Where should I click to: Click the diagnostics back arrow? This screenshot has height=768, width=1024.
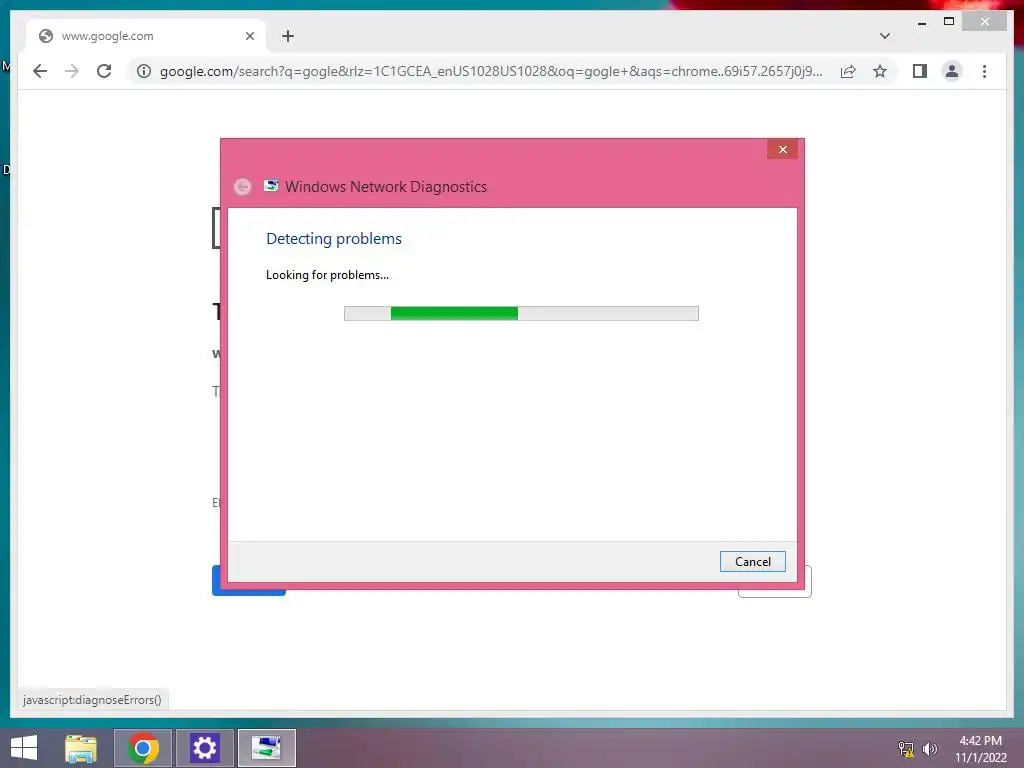pyautogui.click(x=242, y=187)
